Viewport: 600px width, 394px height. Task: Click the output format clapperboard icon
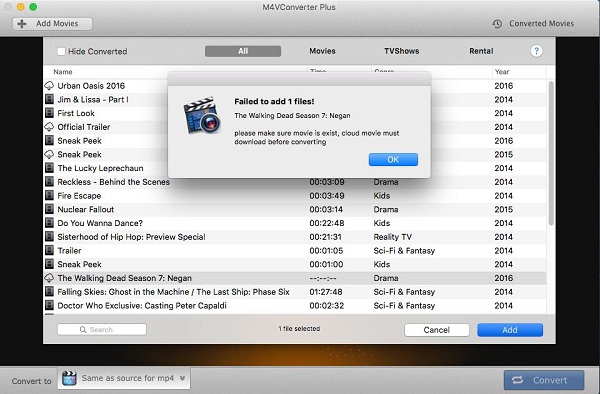tap(69, 378)
